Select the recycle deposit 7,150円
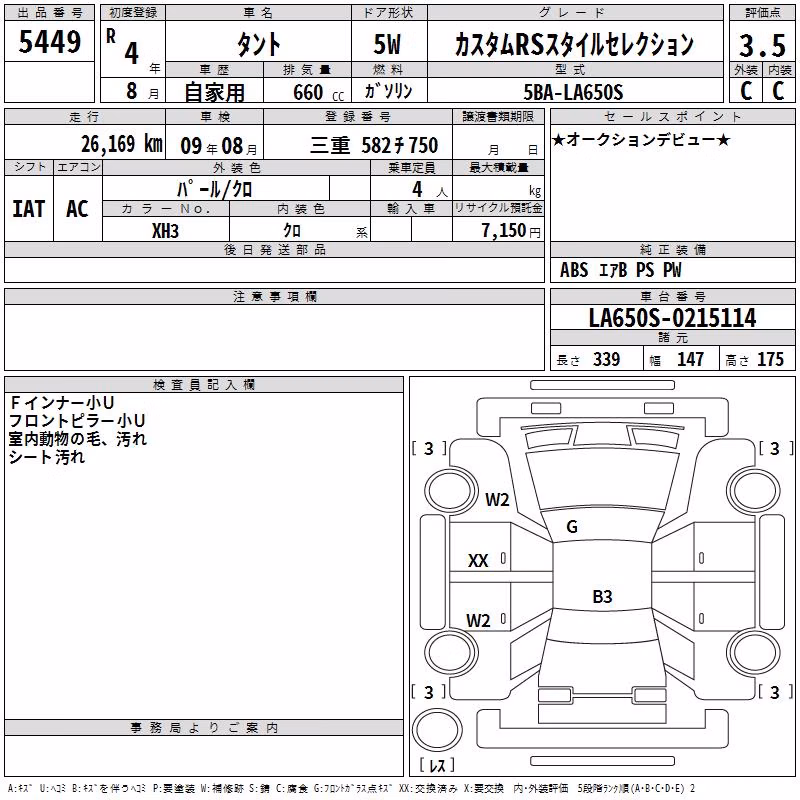 [511, 231]
